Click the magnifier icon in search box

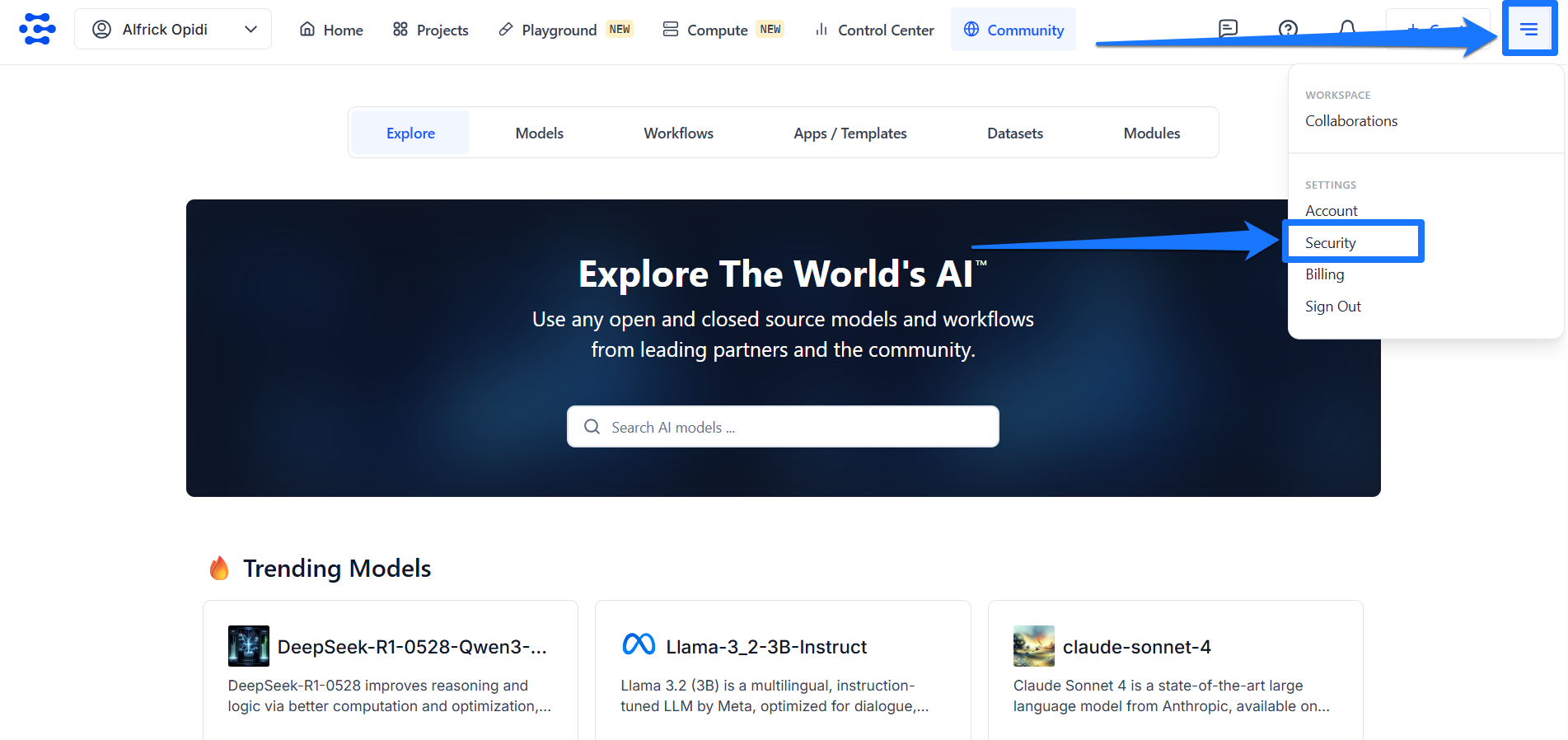[x=592, y=427]
